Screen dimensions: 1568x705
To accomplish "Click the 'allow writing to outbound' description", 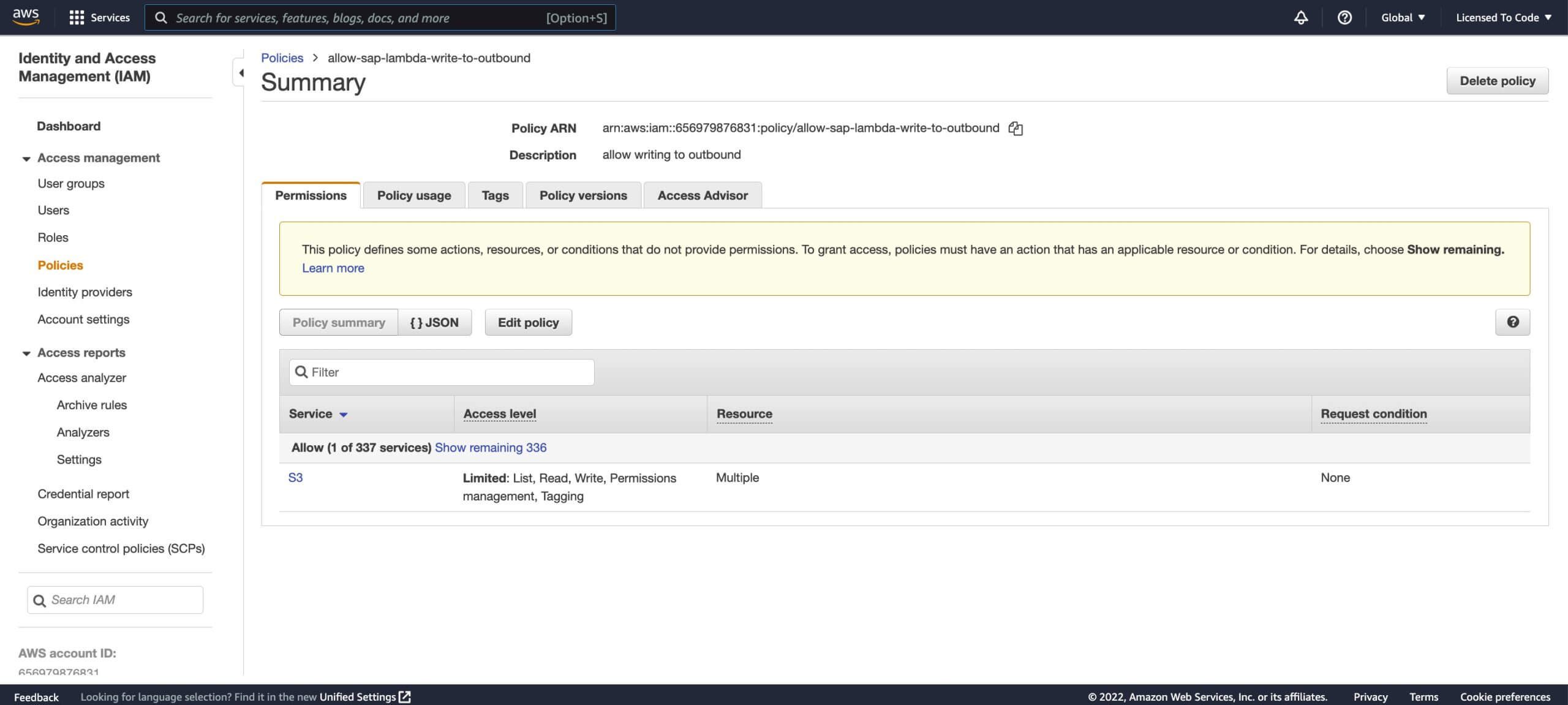I will click(x=671, y=155).
